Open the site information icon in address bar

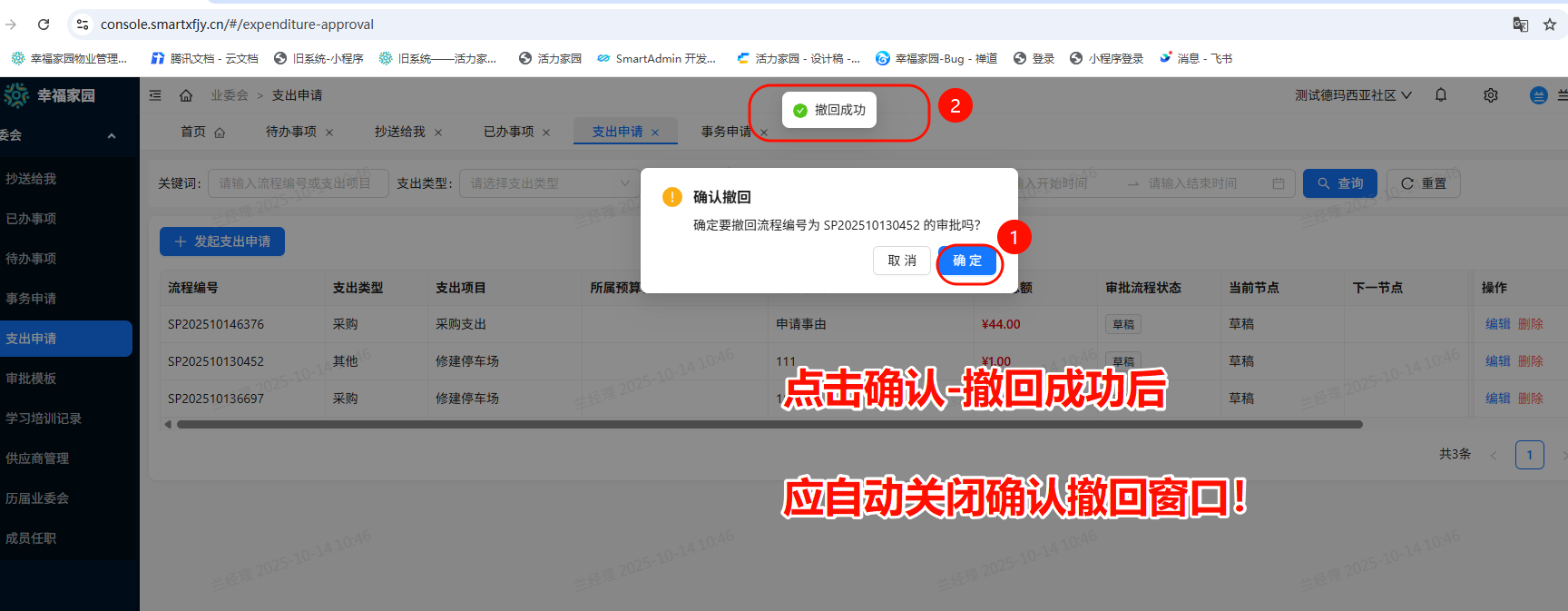click(x=83, y=25)
